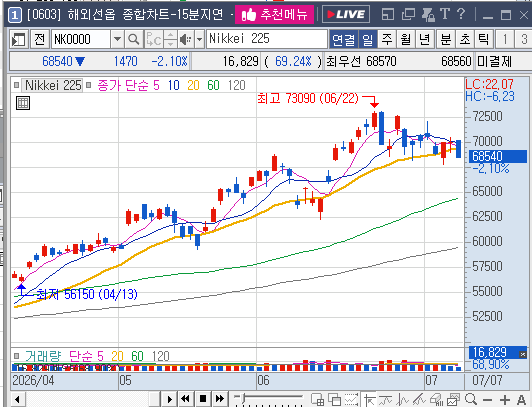This screenshot has width=532, height=407.
Task: Click the crosshair axis tool icon
Action: (x=369, y=400)
